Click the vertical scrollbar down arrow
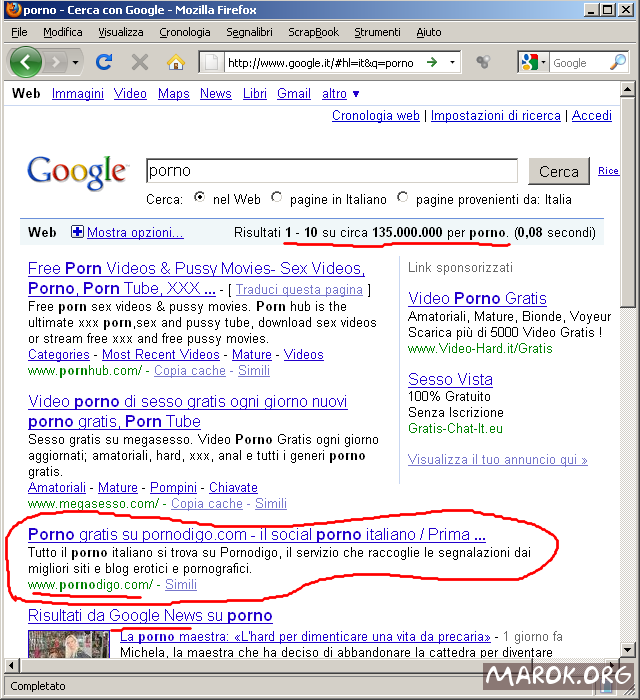Screen dimensions: 640x700 coord(628,650)
